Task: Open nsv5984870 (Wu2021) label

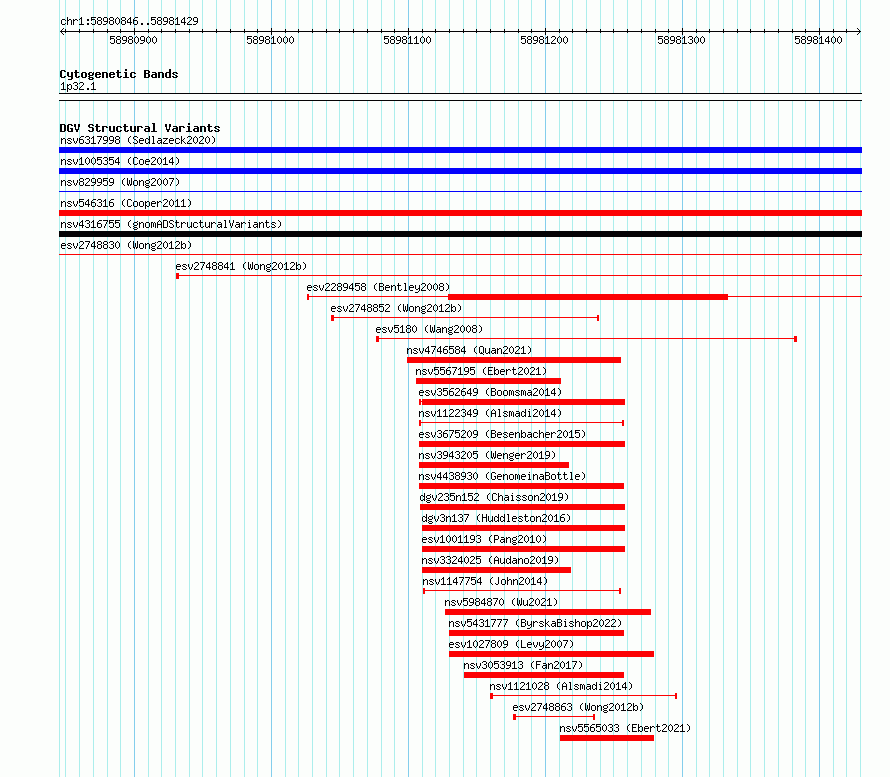Action: pyautogui.click(x=501, y=602)
